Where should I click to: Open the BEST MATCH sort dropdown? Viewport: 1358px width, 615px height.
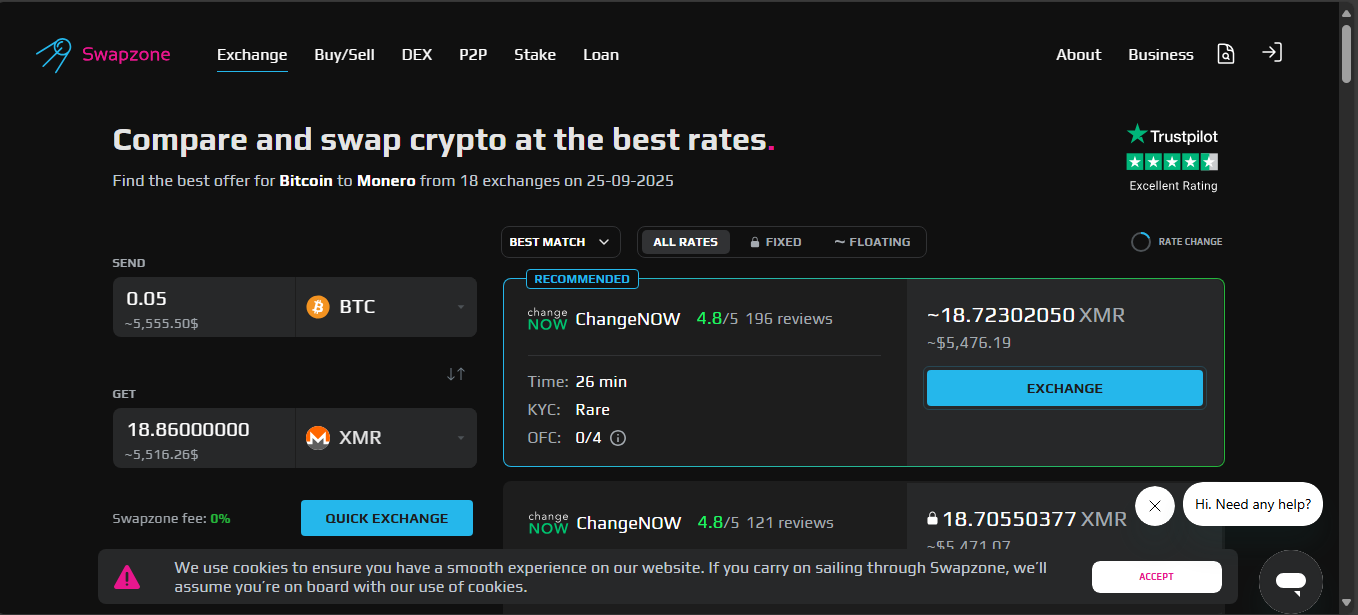560,242
